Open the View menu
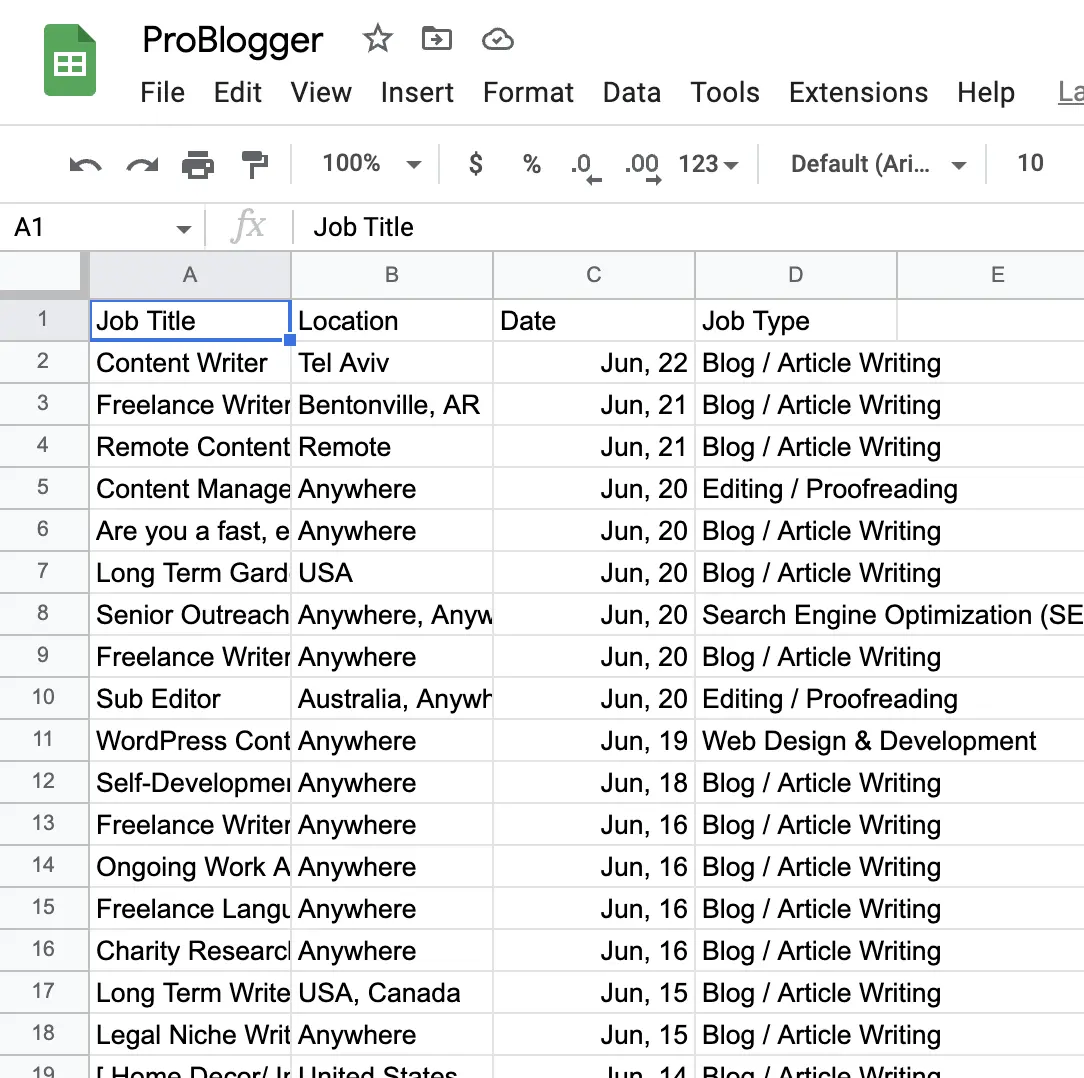Image resolution: width=1084 pixels, height=1078 pixels. tap(321, 93)
